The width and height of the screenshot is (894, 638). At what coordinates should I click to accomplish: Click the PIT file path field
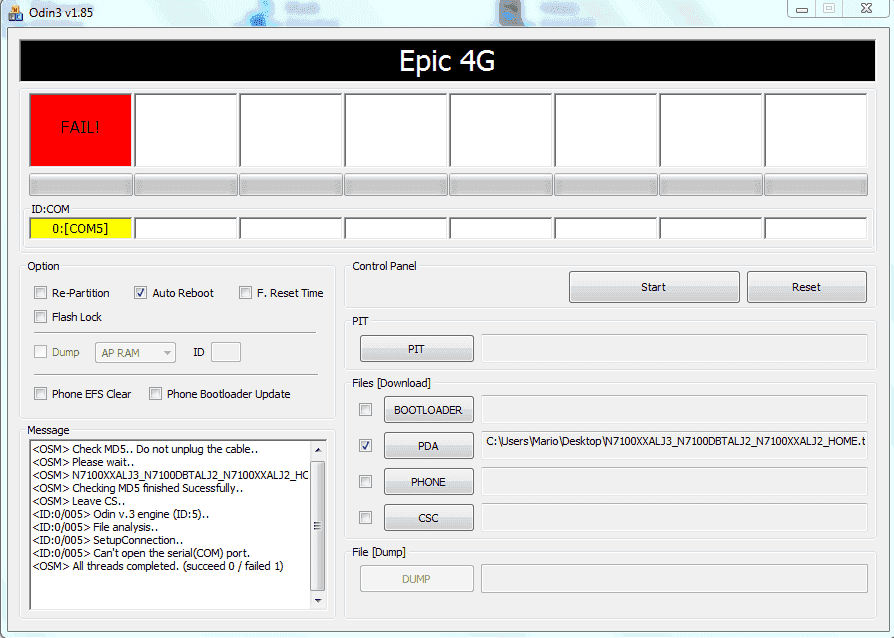click(x=674, y=348)
